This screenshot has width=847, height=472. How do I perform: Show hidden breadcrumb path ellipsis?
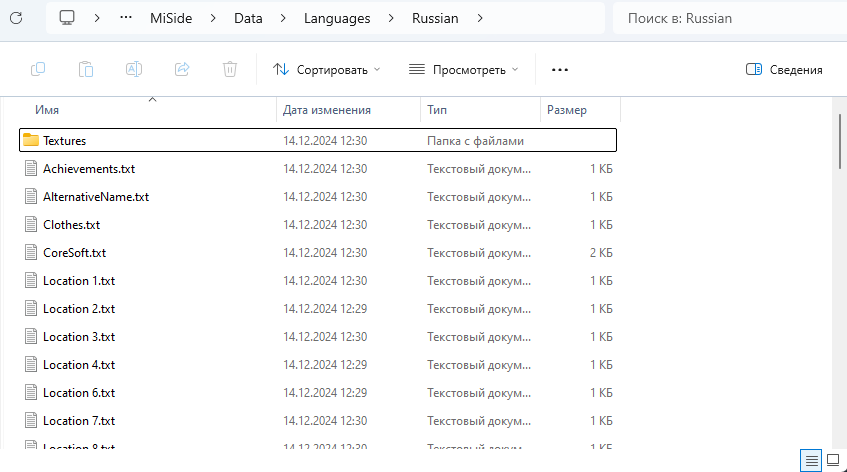tap(126, 18)
